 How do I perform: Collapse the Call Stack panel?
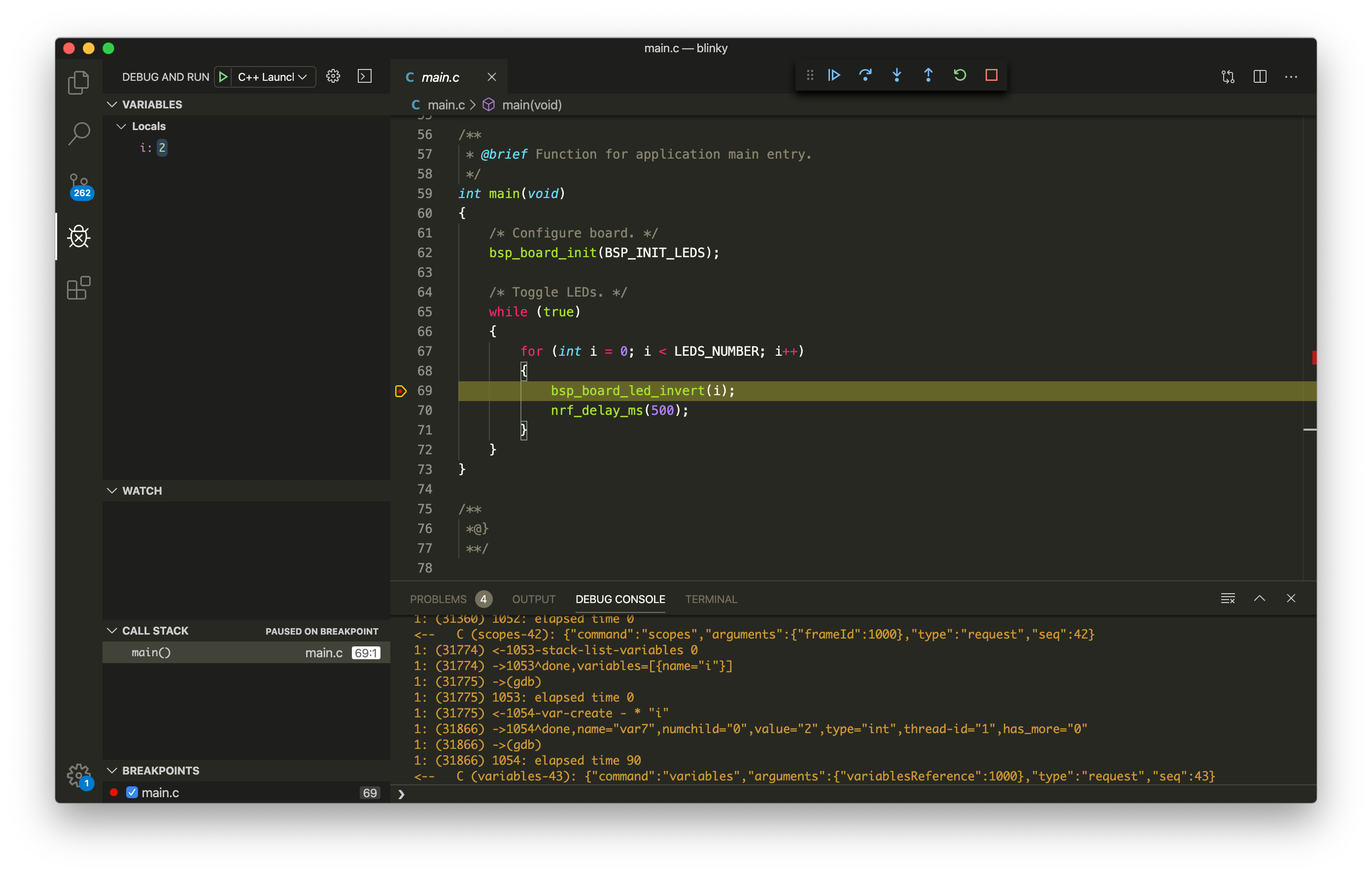[x=112, y=631]
